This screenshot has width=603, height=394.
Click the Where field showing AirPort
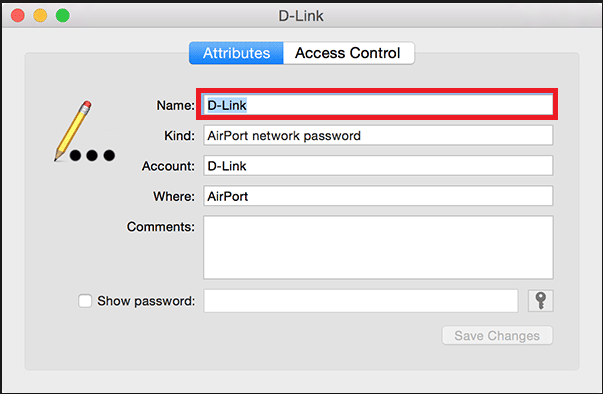pos(378,196)
